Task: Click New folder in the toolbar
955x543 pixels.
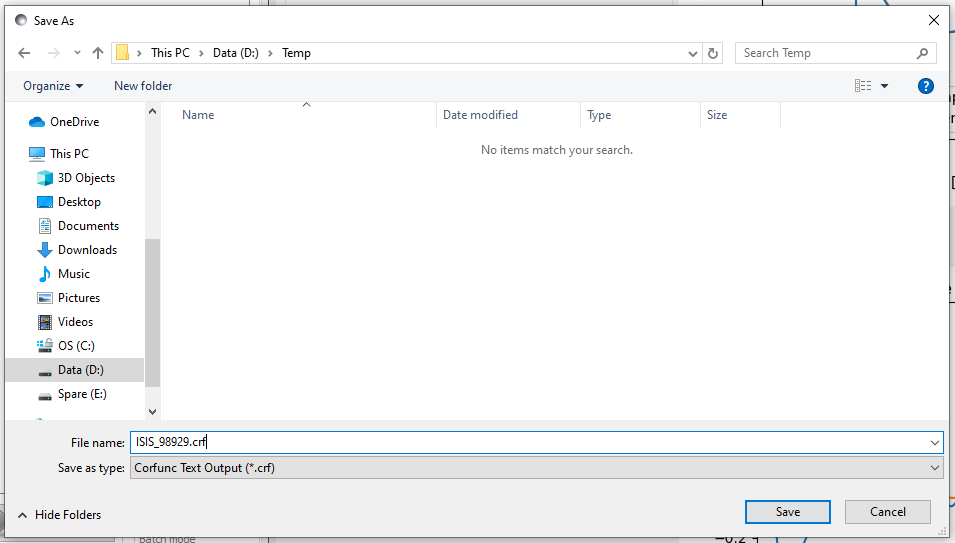Action: [x=143, y=86]
